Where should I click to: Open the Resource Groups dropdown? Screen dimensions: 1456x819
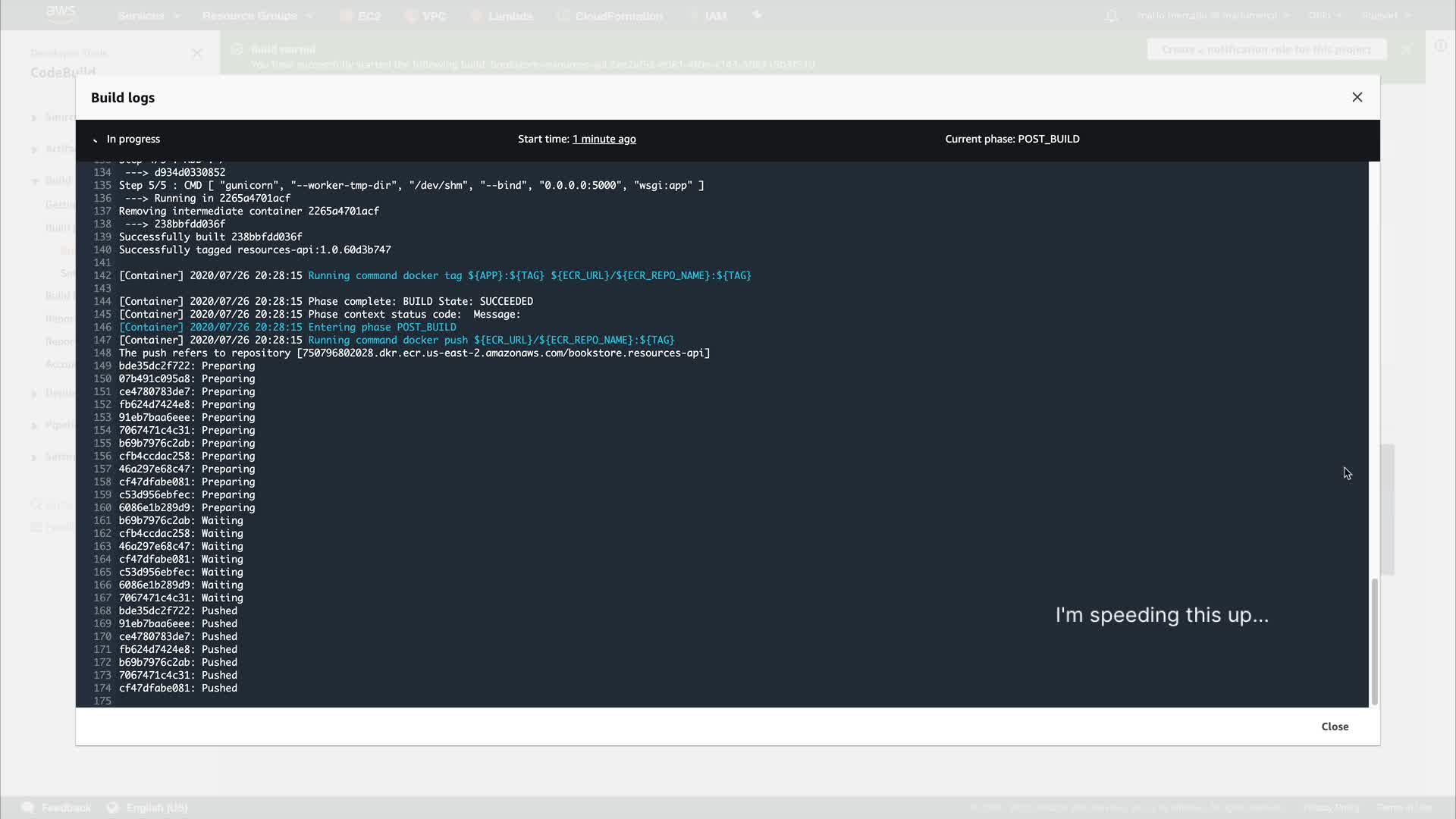(257, 16)
